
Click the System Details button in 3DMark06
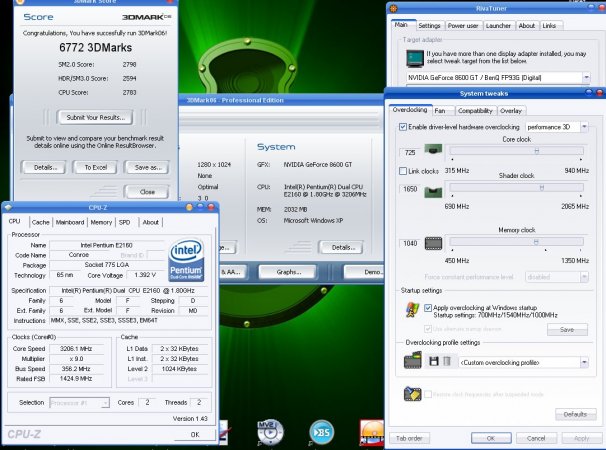coord(341,247)
